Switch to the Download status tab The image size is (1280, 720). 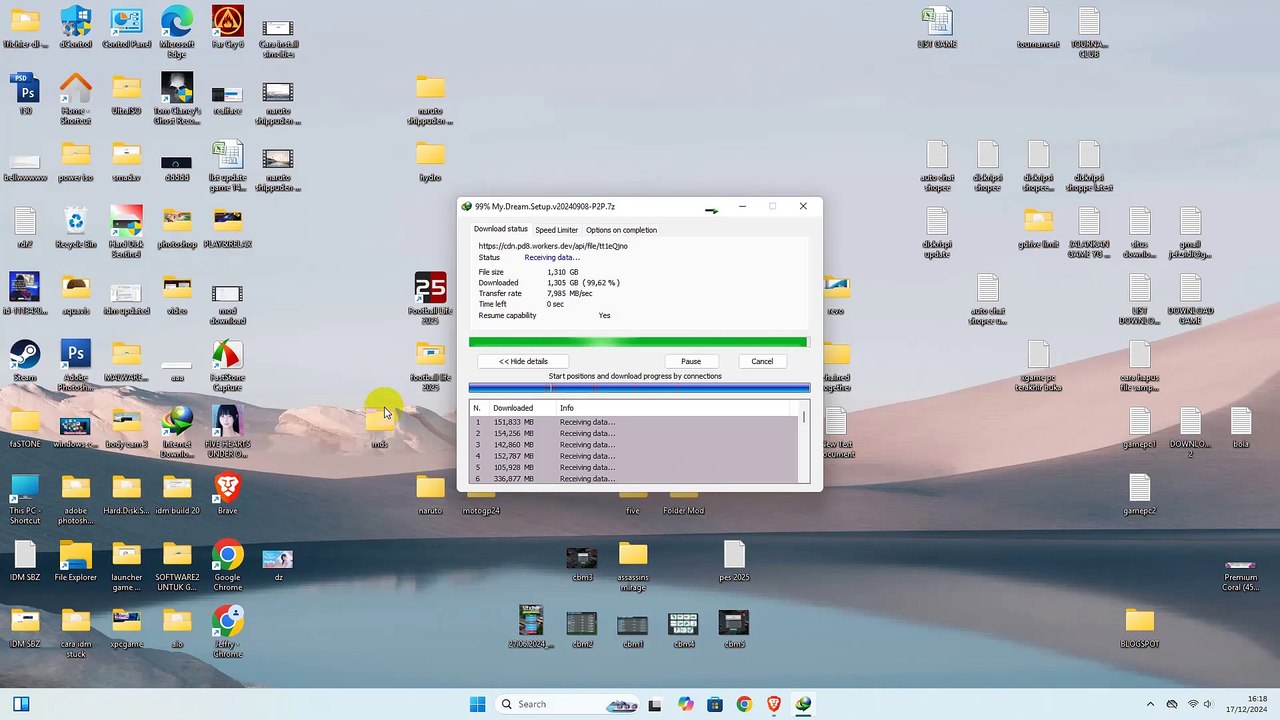501,229
